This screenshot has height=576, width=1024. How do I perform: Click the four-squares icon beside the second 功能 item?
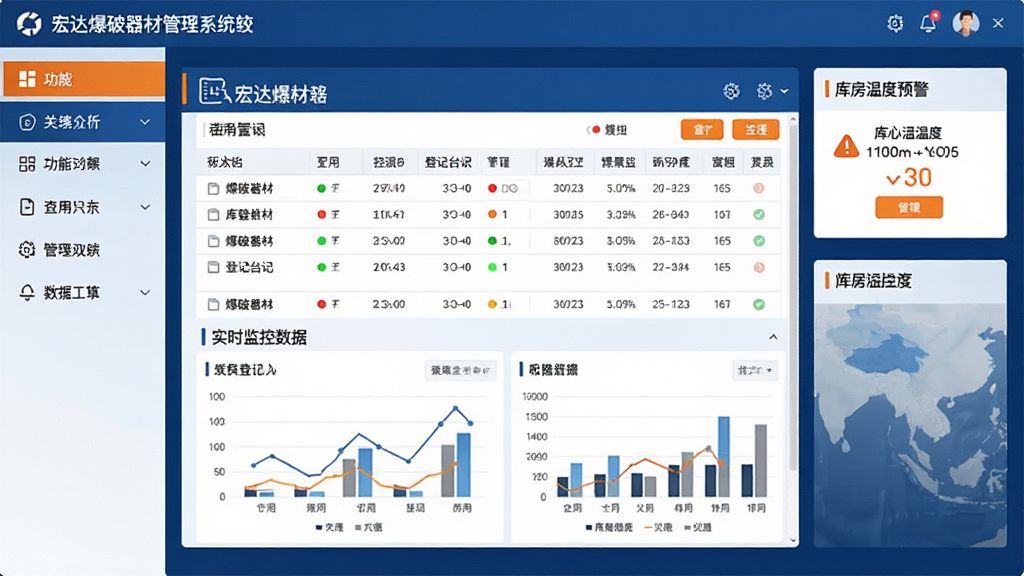[27, 164]
